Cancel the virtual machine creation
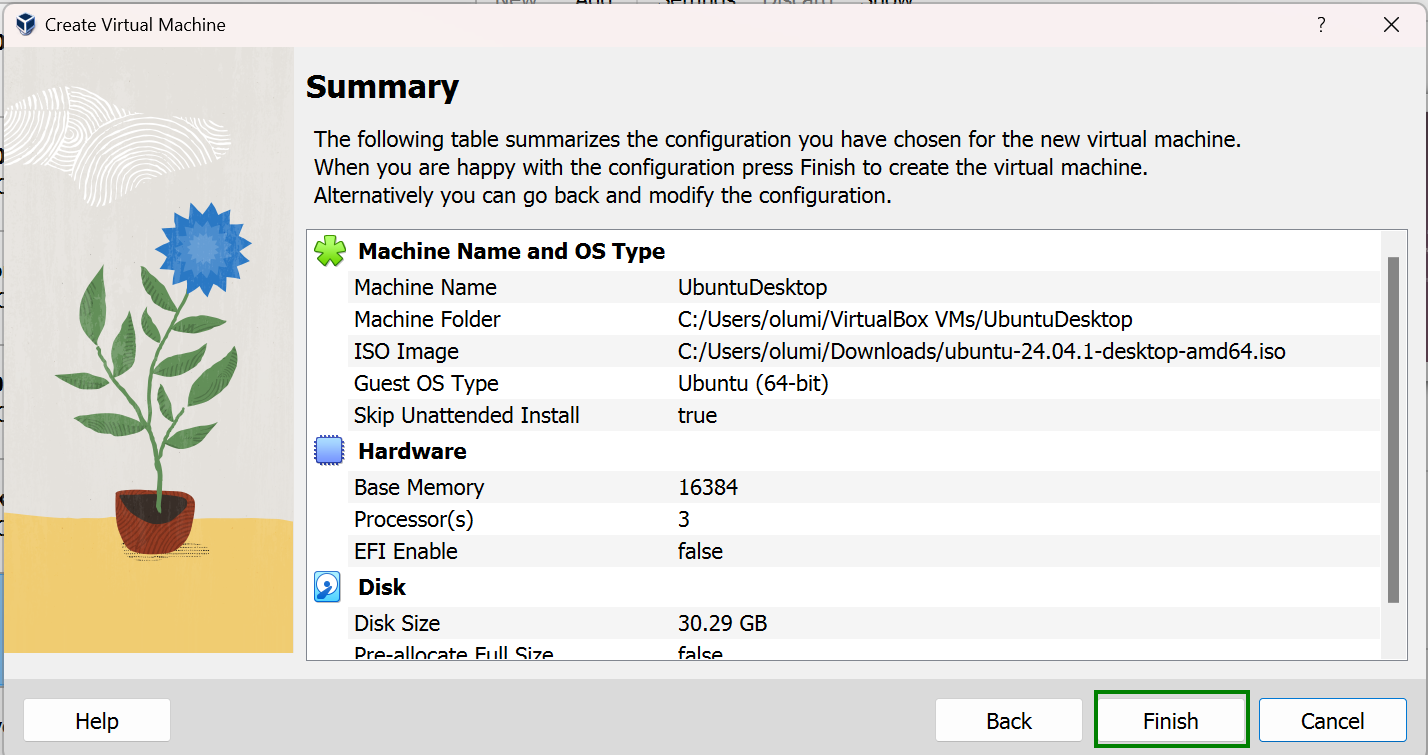 (1332, 720)
